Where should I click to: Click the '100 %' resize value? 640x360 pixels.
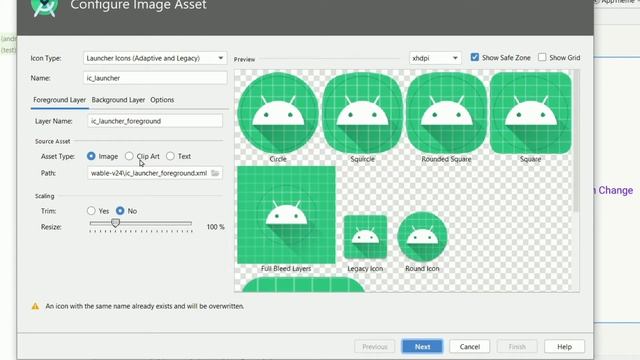(x=216, y=227)
